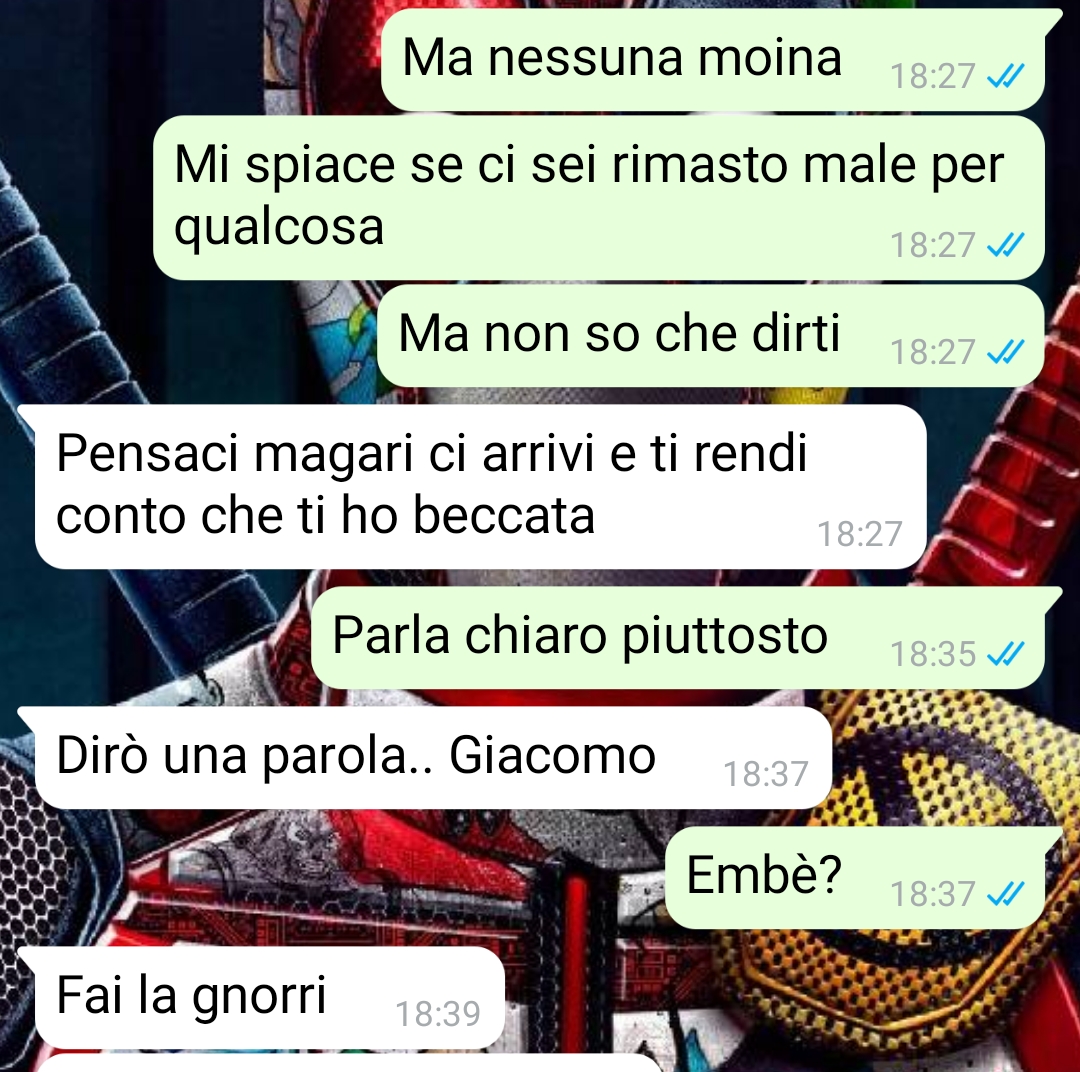Select the 'Mi spiace se ci sei rimasto male' message
This screenshot has height=1072, width=1080.
(x=599, y=198)
